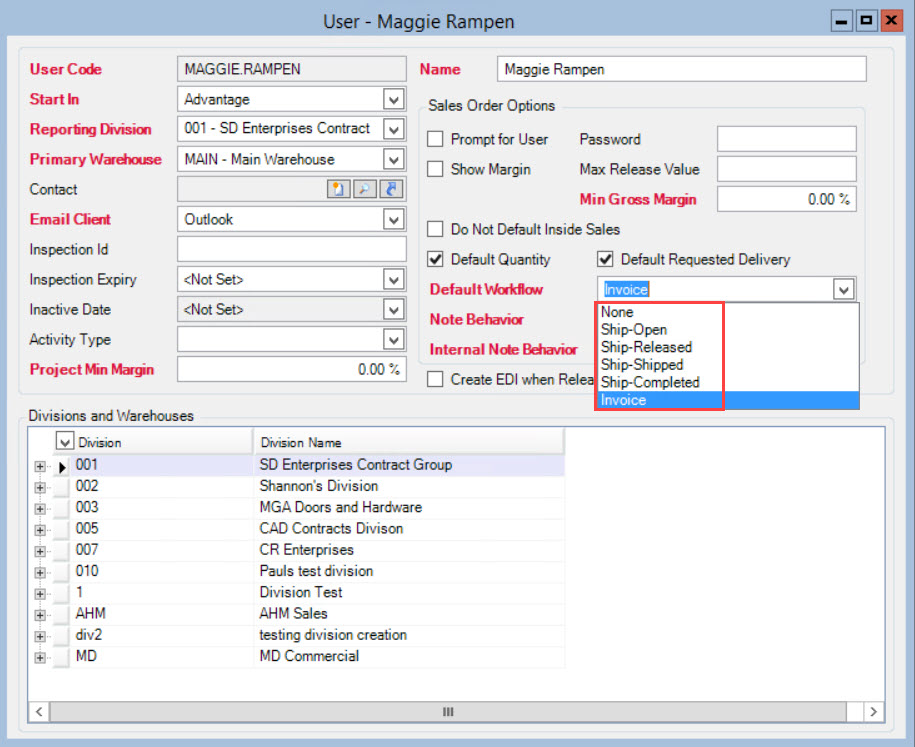915x747 pixels.
Task: Toggle the Show Margin checkbox
Action: 435,170
